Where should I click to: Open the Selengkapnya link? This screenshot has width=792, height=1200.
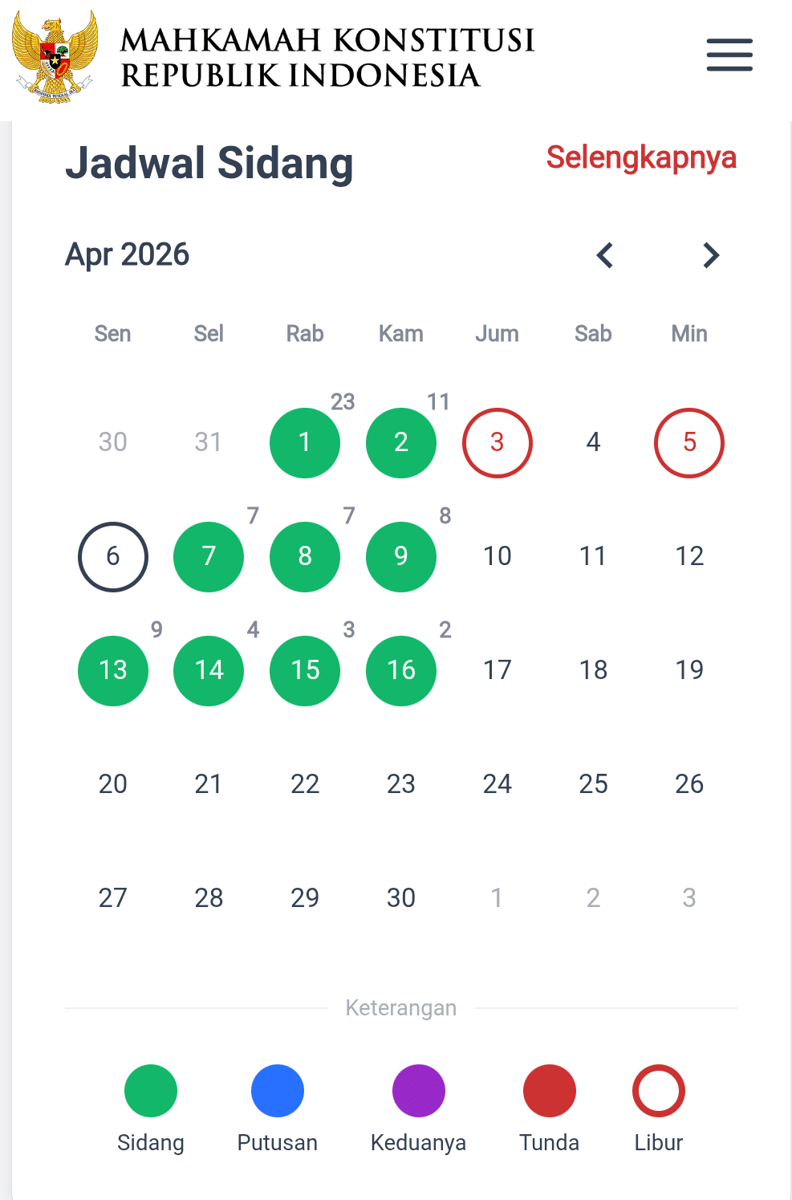[x=641, y=158]
